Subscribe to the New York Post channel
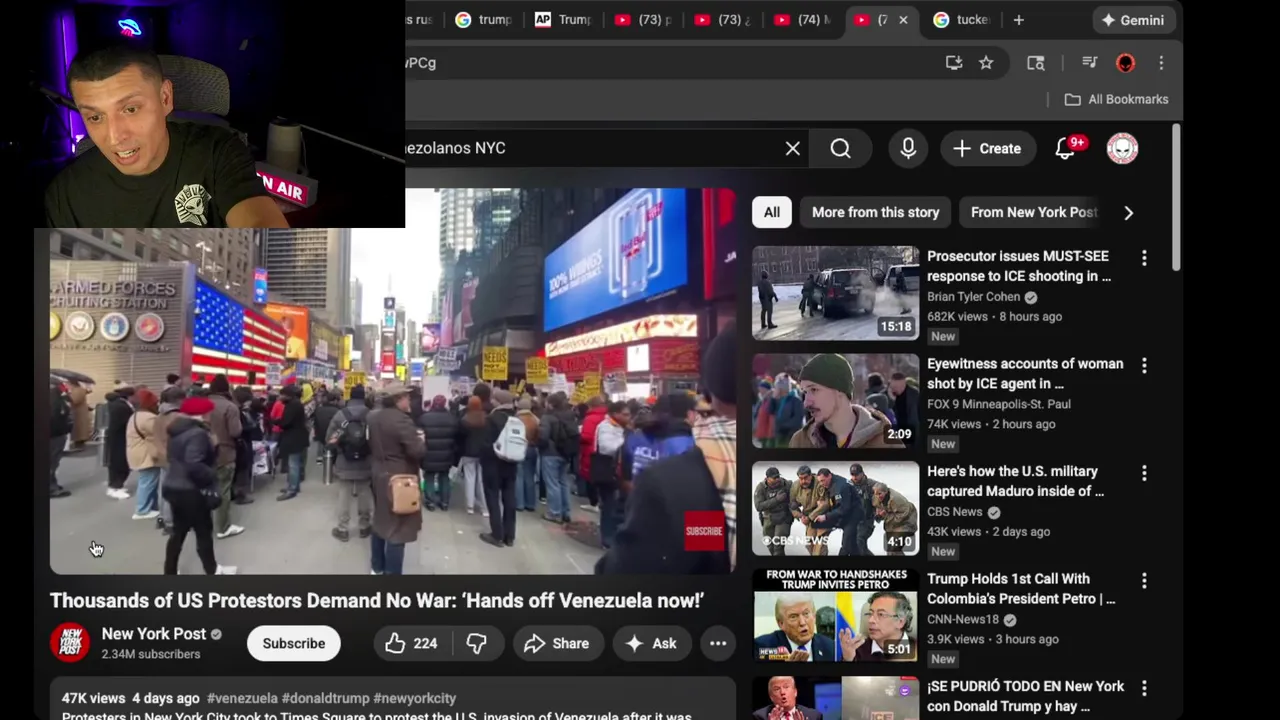 [294, 643]
